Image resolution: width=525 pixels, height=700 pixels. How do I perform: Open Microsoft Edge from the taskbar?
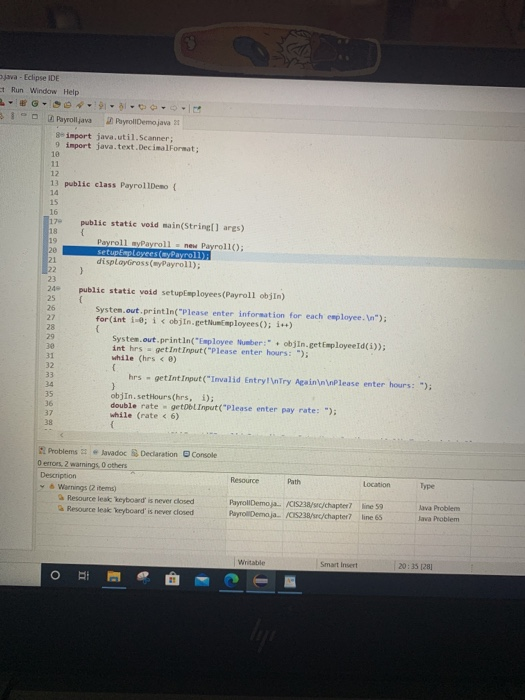point(231,580)
